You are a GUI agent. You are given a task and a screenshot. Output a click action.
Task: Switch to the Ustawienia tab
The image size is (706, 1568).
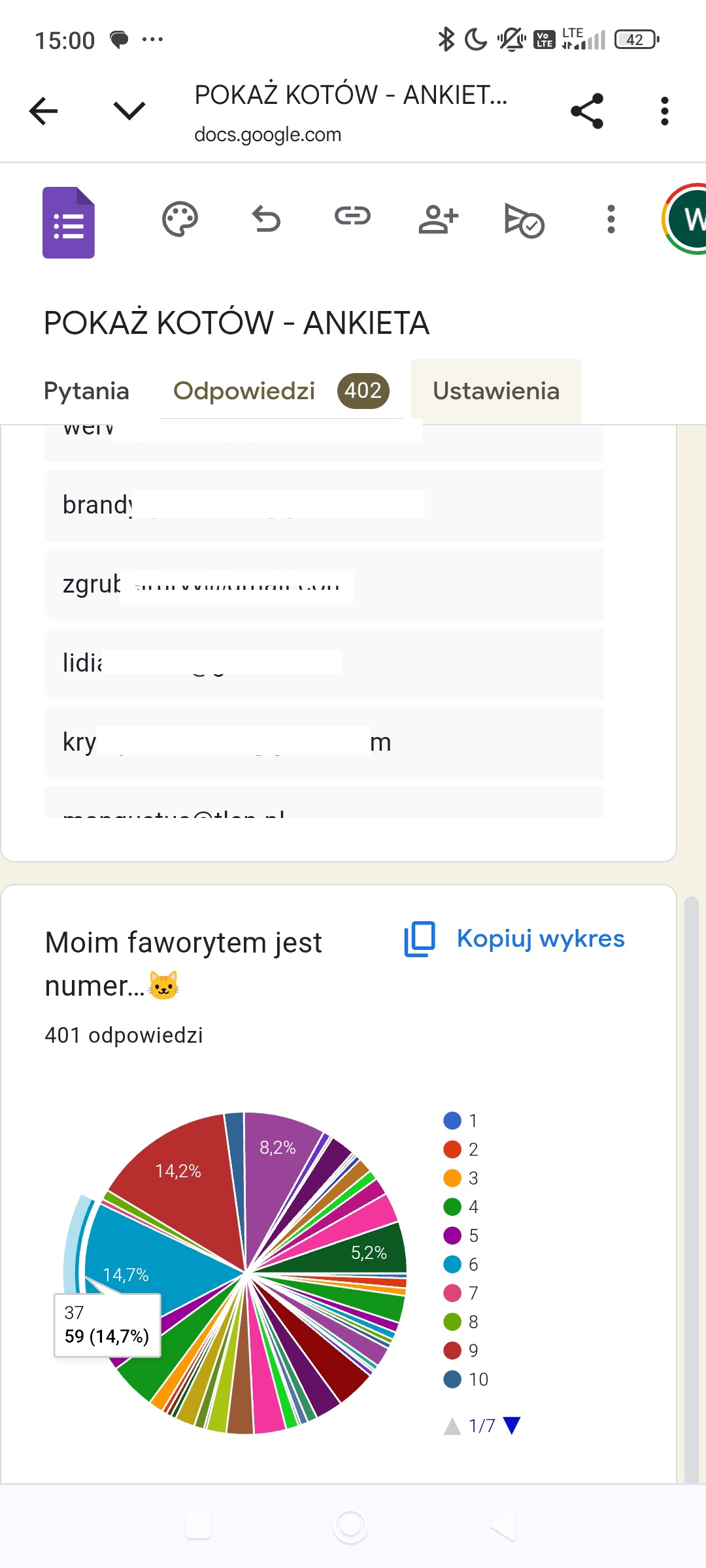click(x=496, y=391)
